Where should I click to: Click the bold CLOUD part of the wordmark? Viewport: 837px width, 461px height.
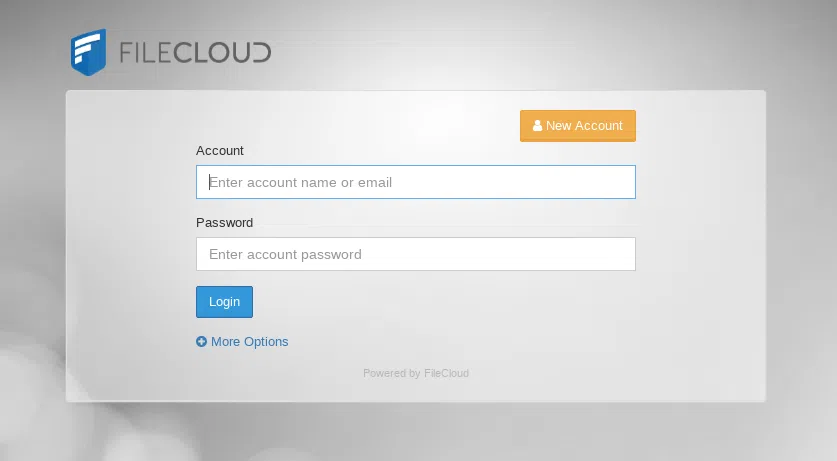222,53
